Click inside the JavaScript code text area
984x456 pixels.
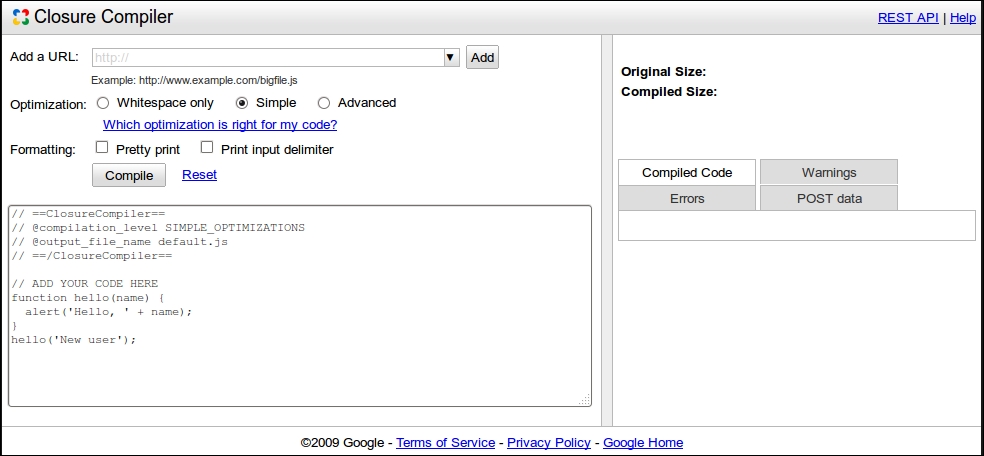[x=300, y=306]
